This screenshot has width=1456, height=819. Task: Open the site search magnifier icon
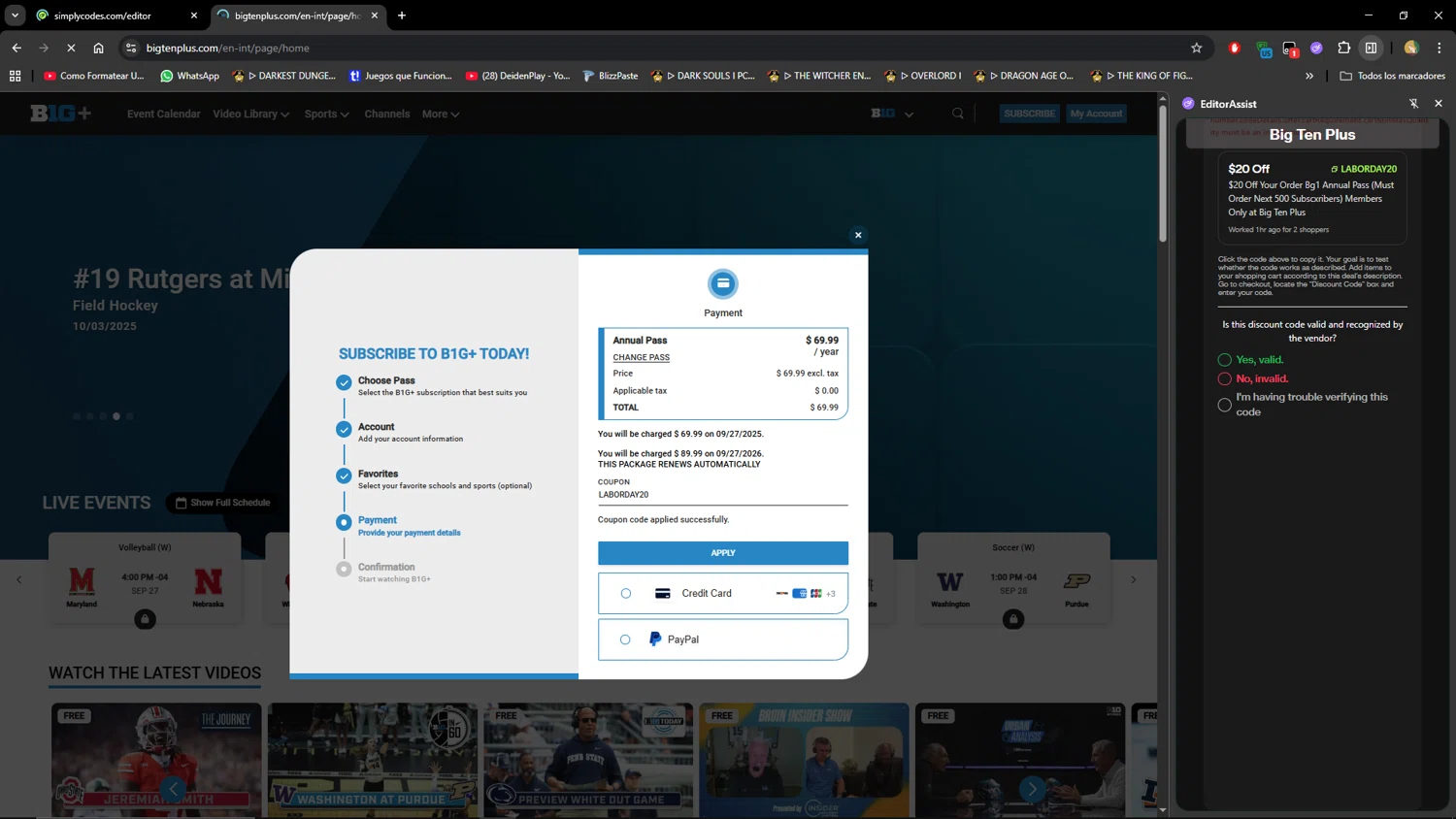tap(958, 114)
